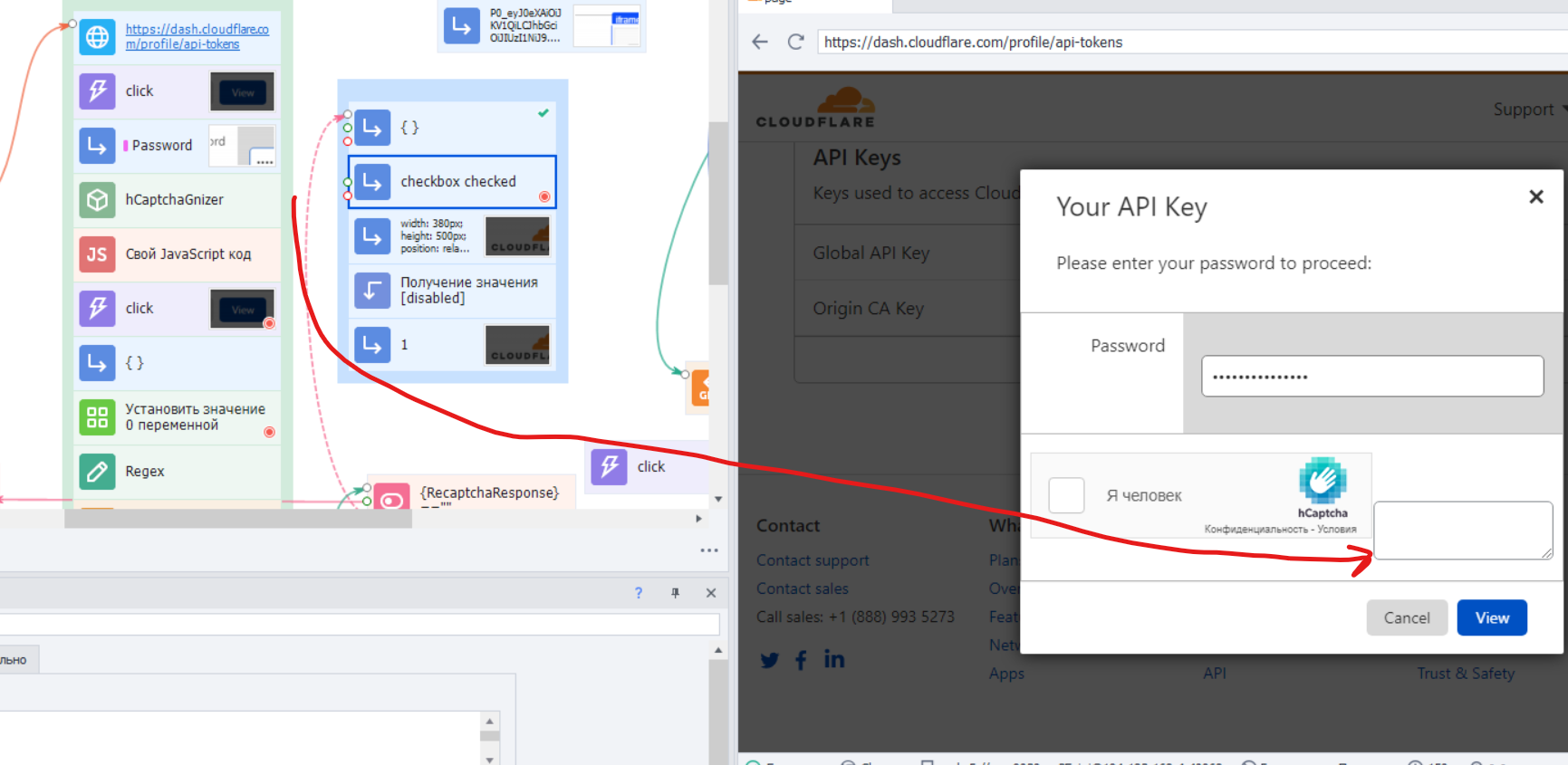Toggle the red breakpoint dot on 'Установить значение' action
This screenshot has width=1568, height=765.
(x=269, y=432)
